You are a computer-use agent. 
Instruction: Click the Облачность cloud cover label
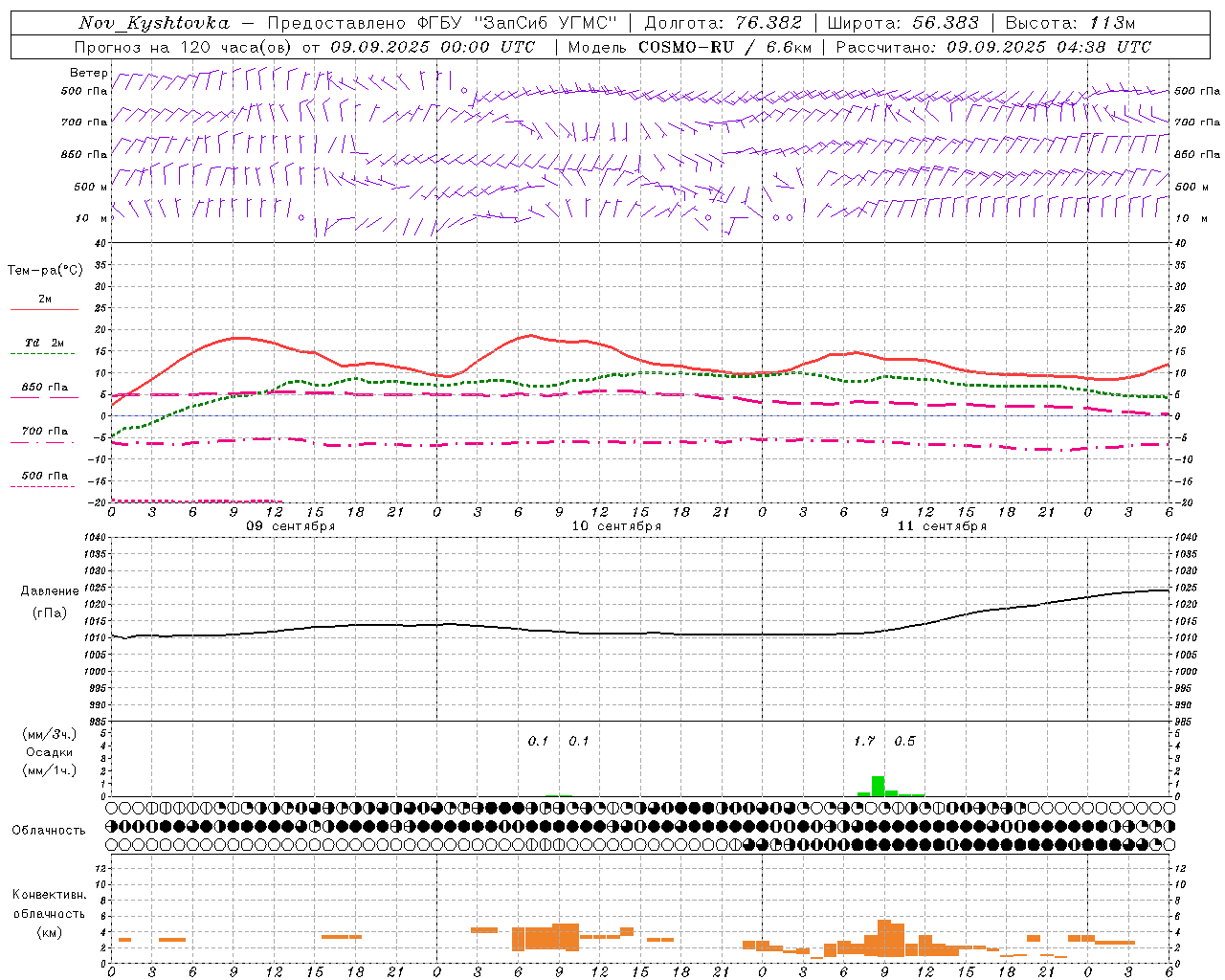point(49,831)
